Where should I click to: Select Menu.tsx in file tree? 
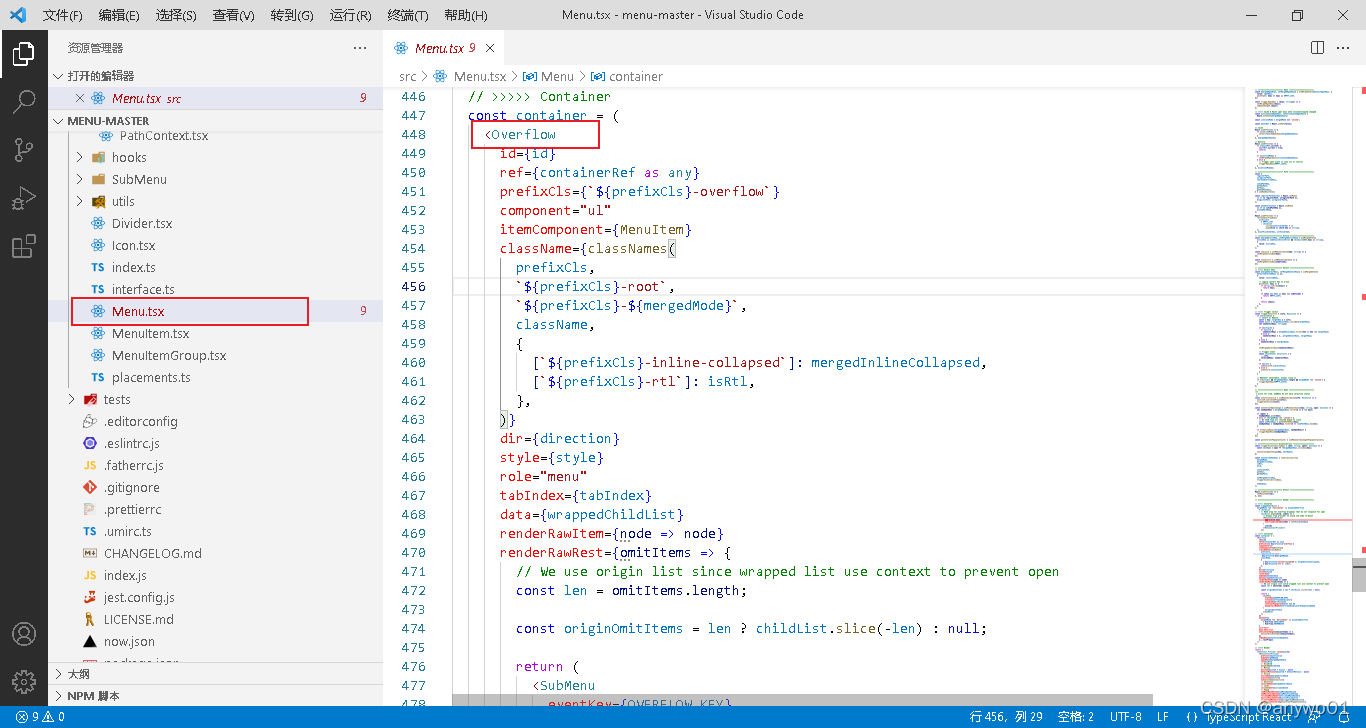[138, 311]
